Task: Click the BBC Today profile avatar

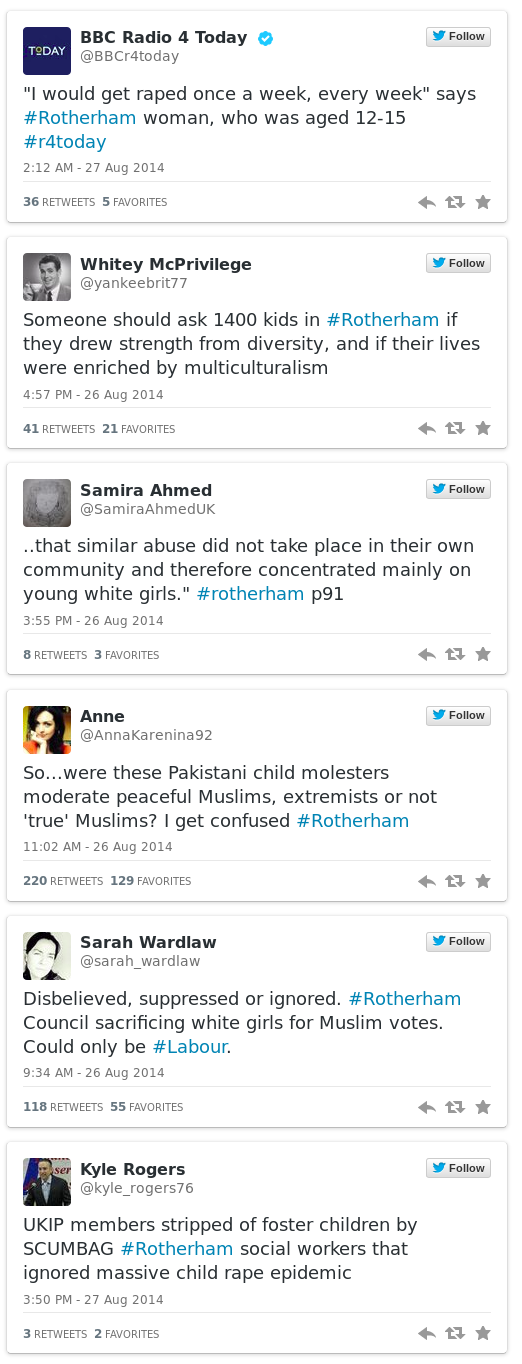Action: coord(47,51)
